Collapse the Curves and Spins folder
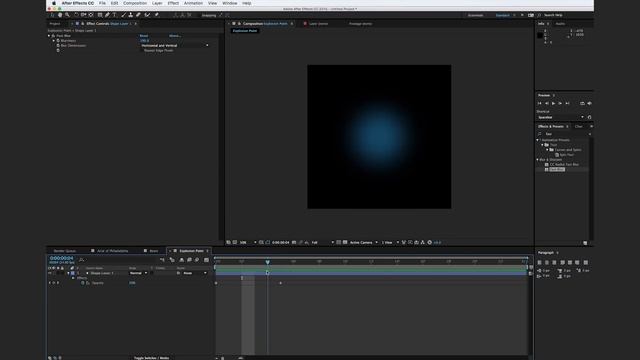Viewport: 640px width, 360px height. (547, 150)
